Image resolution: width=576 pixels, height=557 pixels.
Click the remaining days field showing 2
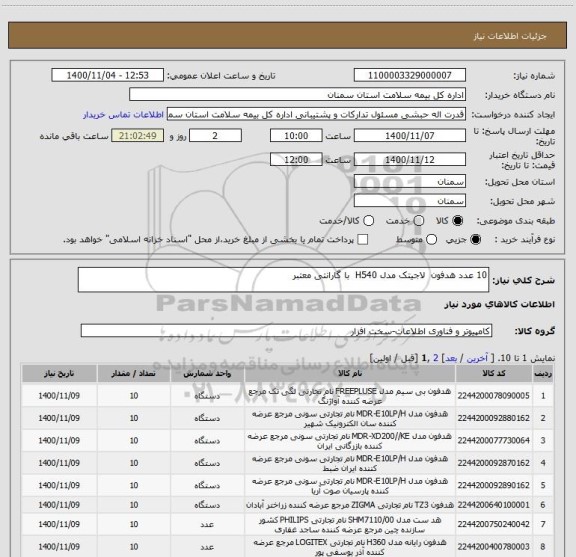(215, 136)
